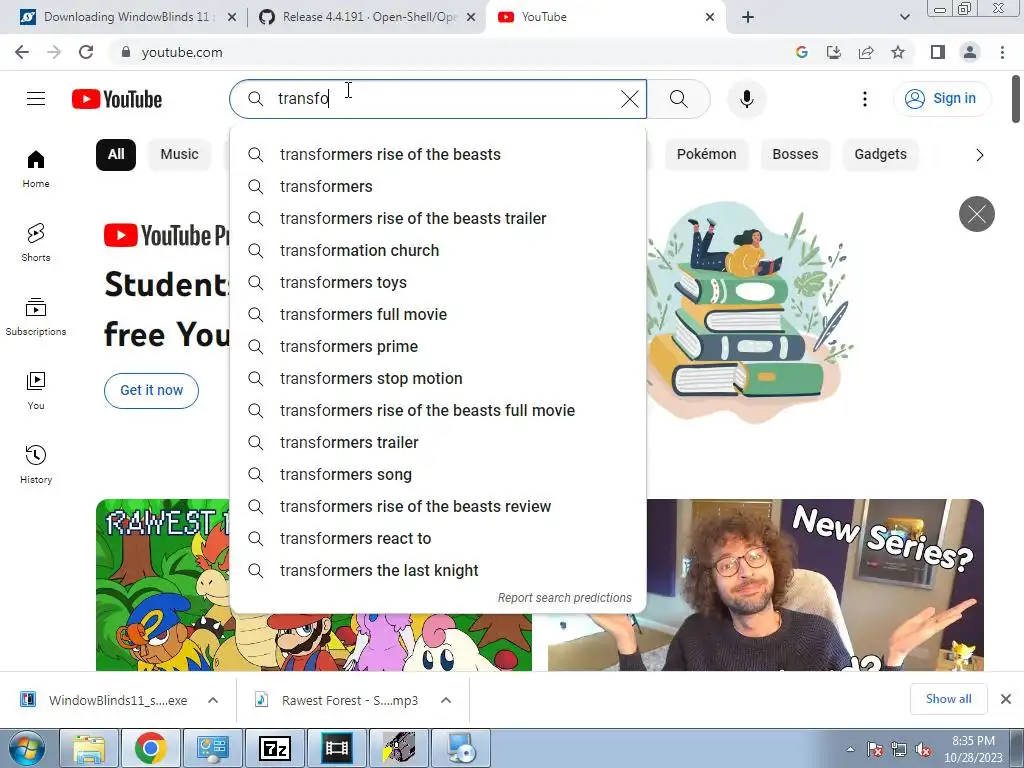Click the YouTube logo
Viewport: 1024px width, 768px height.
pos(117,99)
